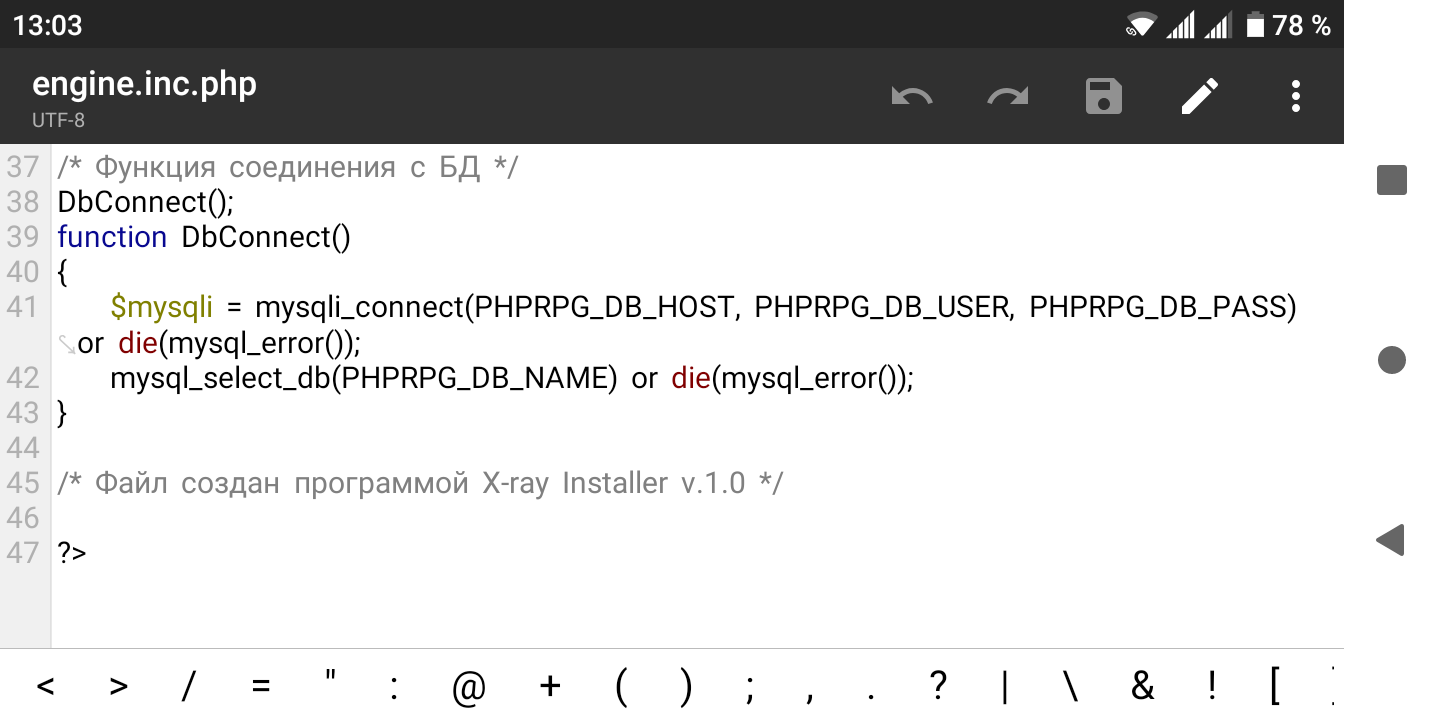Insert the plus sign key

[x=550, y=686]
